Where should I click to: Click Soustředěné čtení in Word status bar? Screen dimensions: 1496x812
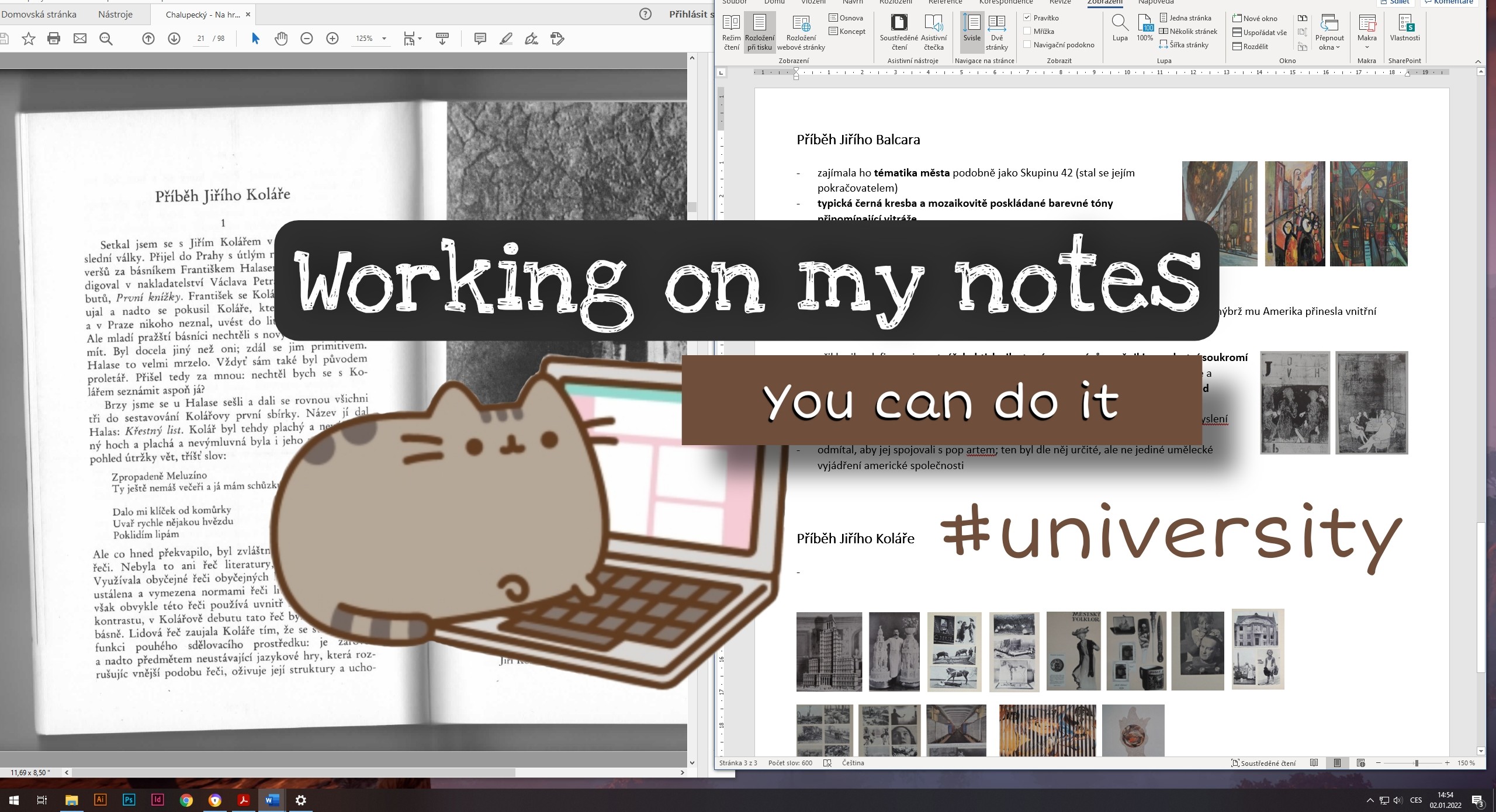pyautogui.click(x=1263, y=763)
